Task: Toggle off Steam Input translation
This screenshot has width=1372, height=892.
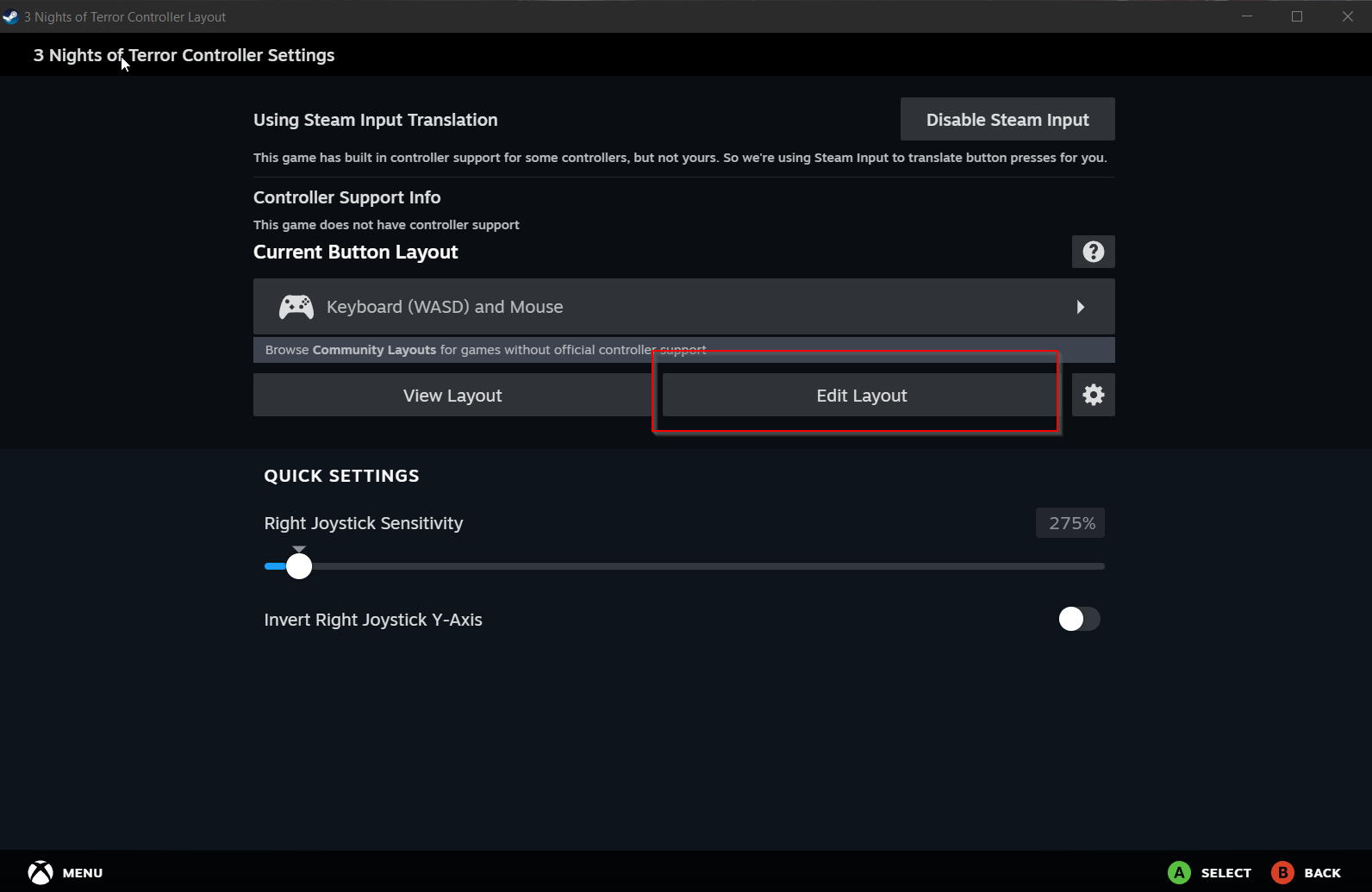Action: [x=1007, y=119]
